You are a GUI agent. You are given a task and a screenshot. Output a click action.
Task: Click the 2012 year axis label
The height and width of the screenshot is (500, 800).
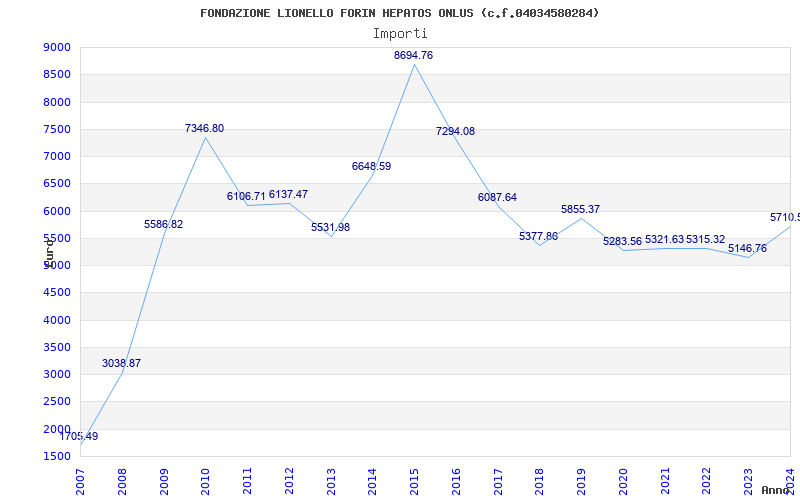click(289, 482)
